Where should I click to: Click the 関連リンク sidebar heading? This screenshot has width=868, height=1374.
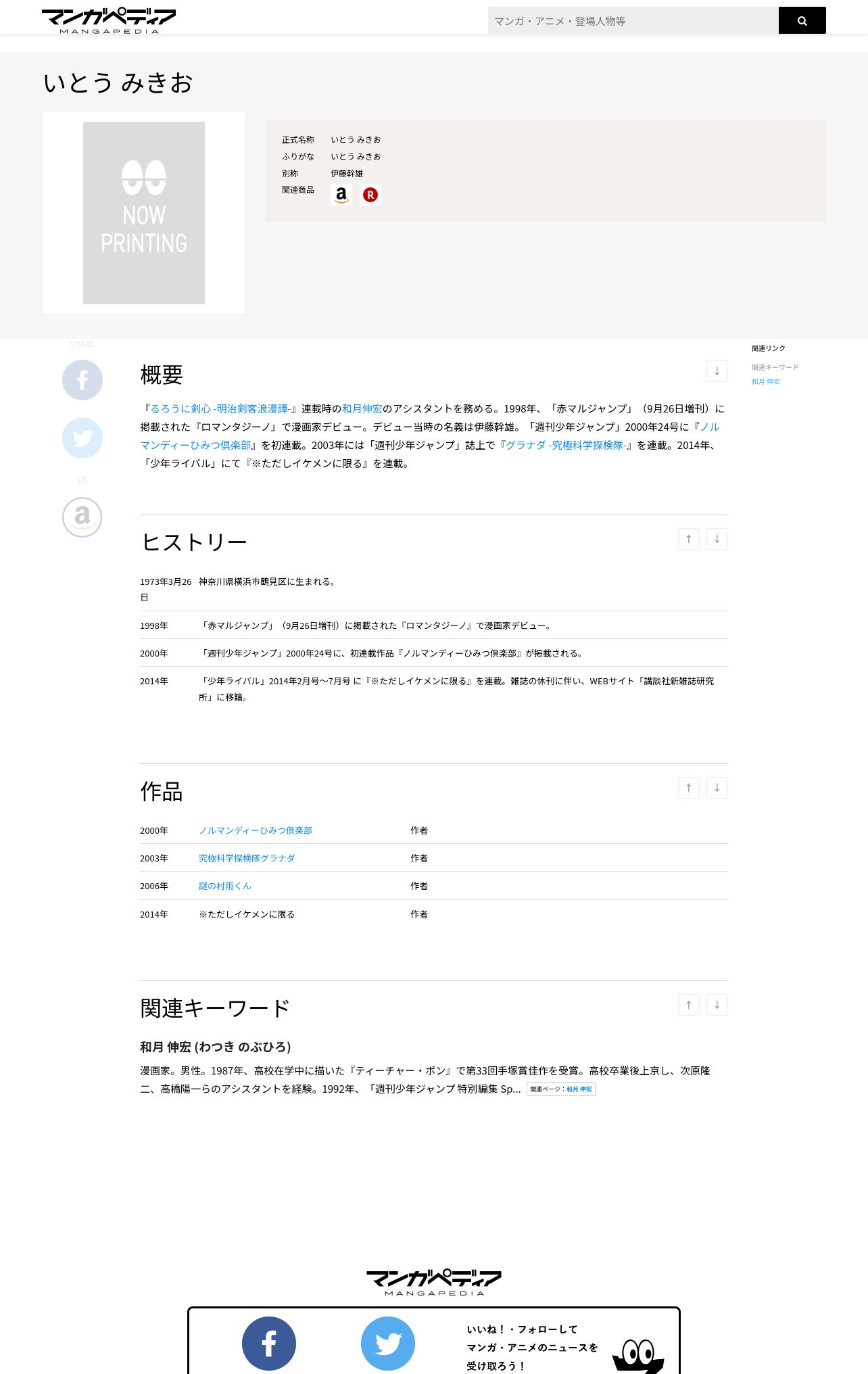pos(769,348)
